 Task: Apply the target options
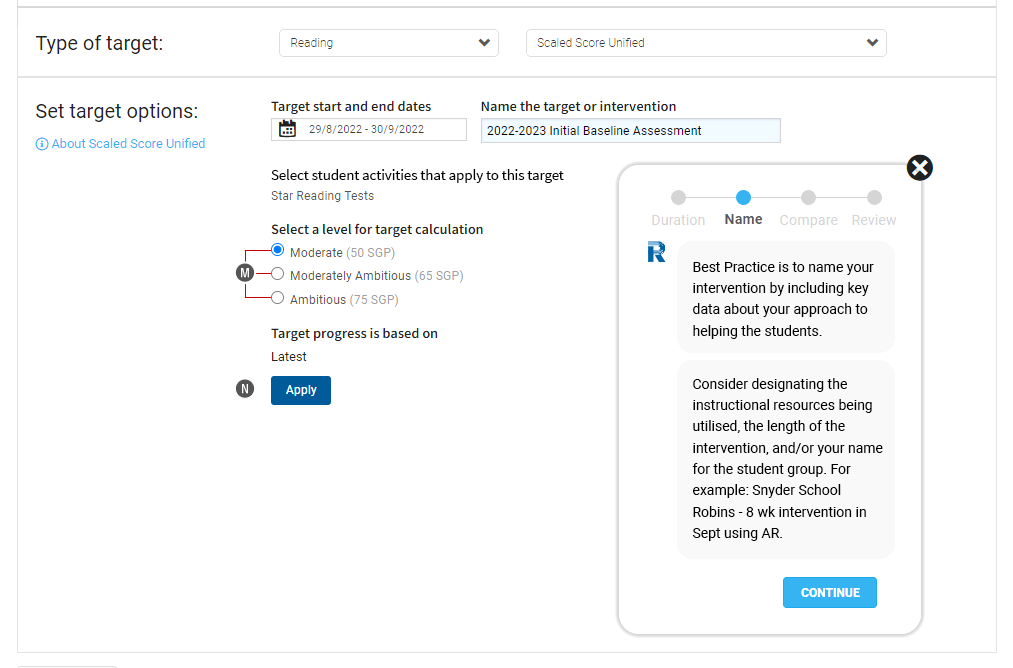click(x=300, y=389)
